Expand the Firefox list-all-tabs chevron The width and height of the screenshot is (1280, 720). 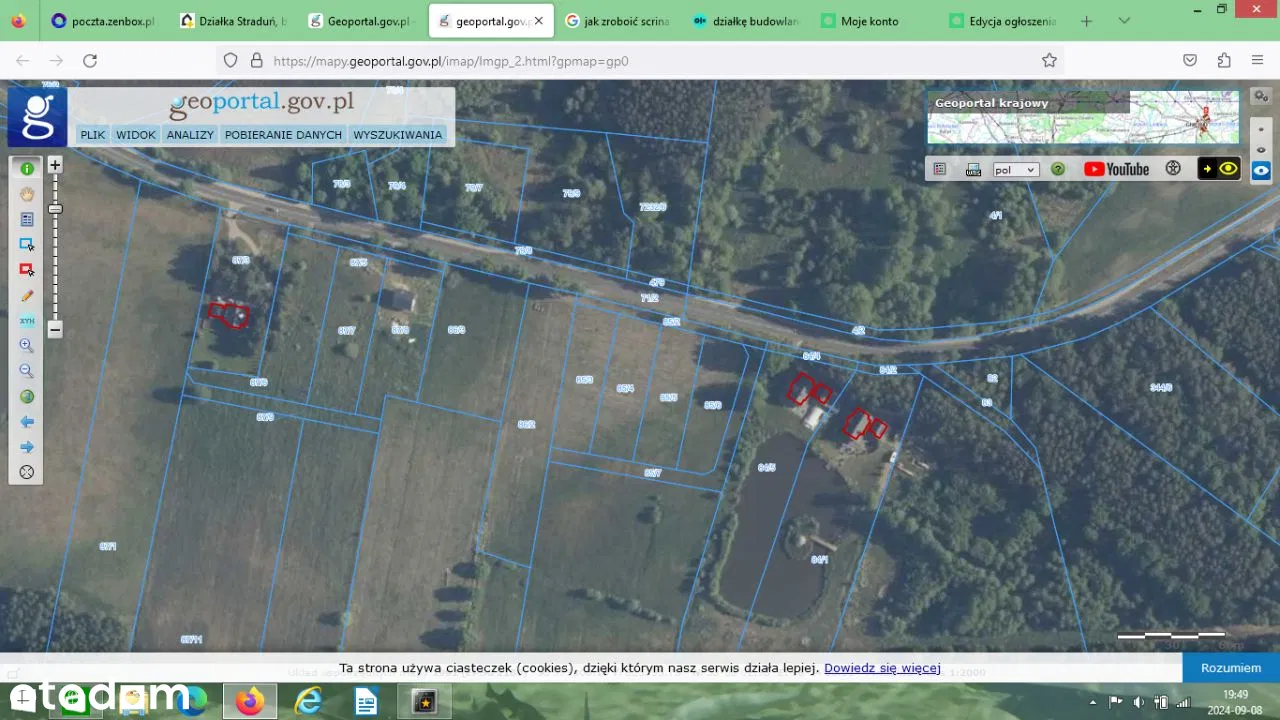pos(1124,21)
